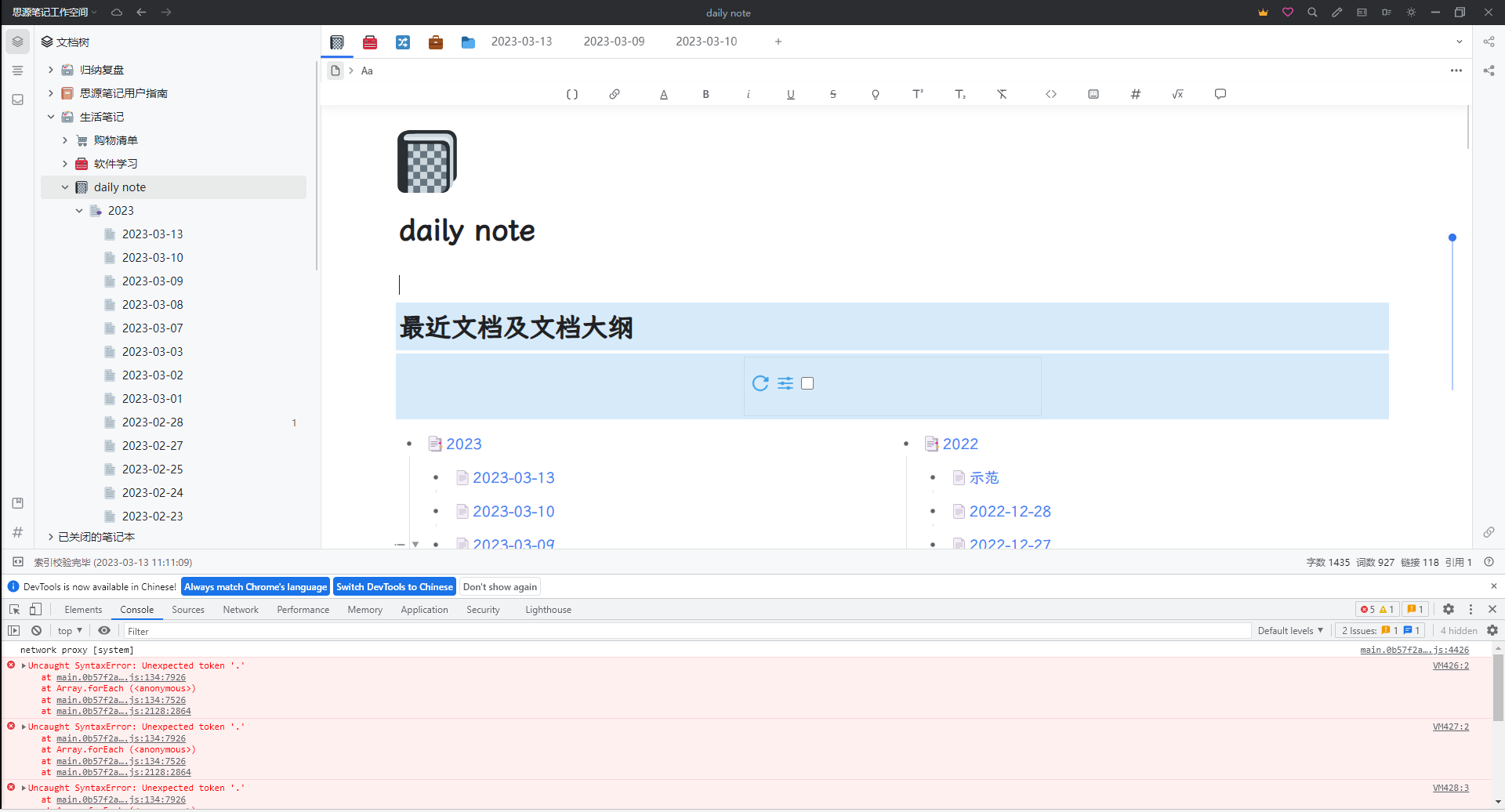Click the cloud sync icon
The image size is (1505, 812).
pyautogui.click(x=117, y=13)
